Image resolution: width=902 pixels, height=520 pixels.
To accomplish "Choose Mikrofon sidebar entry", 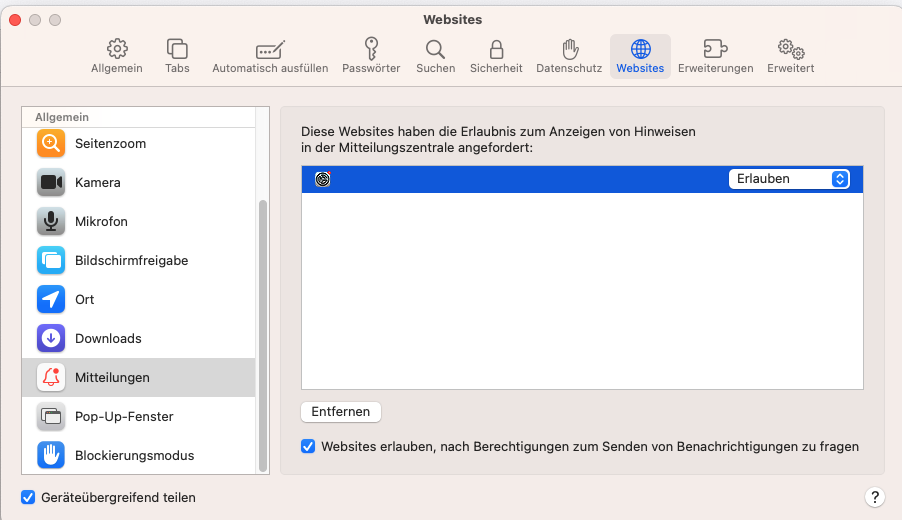I will [x=101, y=222].
